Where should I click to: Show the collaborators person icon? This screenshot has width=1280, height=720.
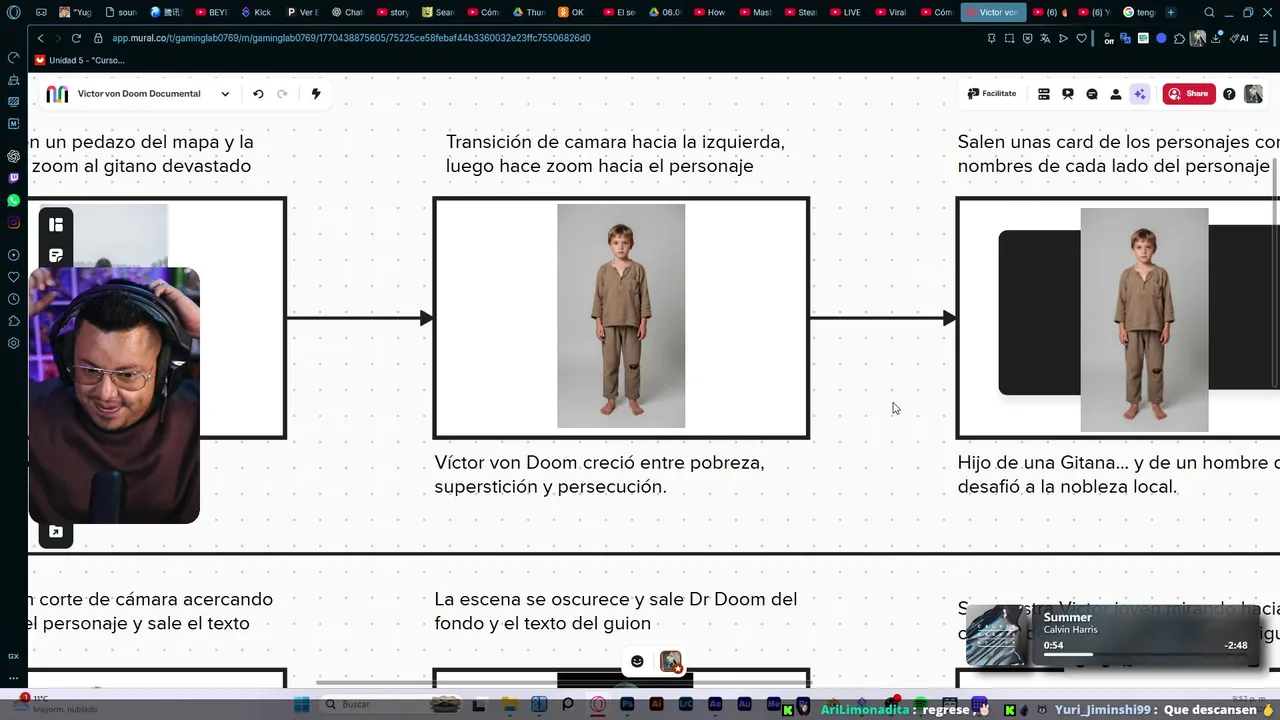(1116, 94)
